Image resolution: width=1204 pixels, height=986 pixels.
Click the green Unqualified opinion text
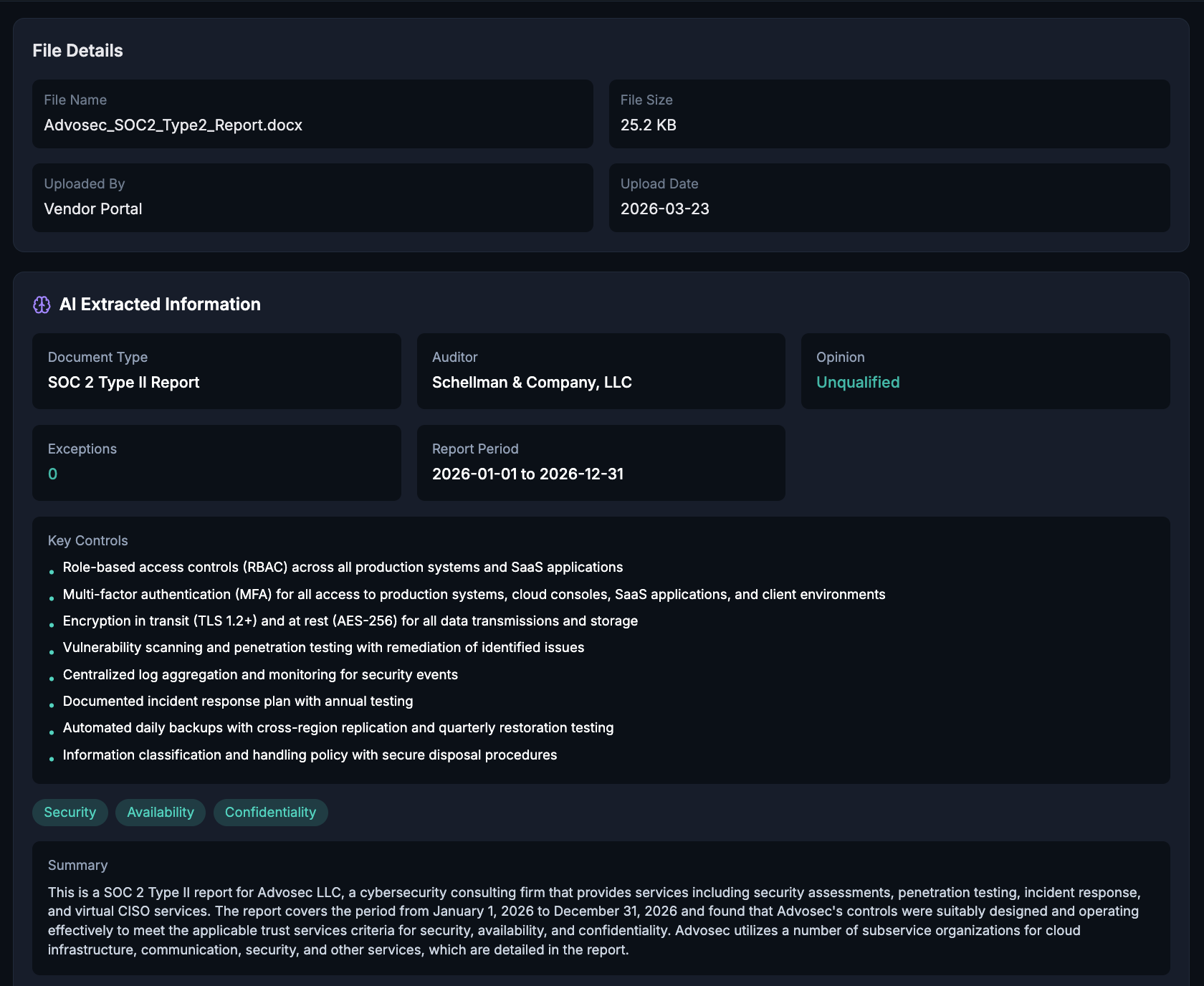tap(857, 383)
